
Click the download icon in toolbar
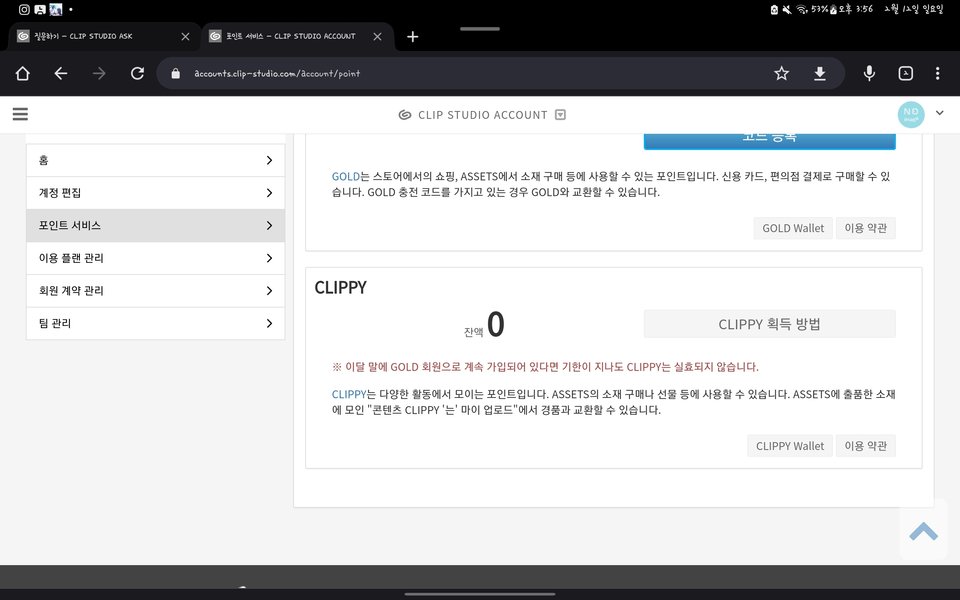tap(819, 73)
